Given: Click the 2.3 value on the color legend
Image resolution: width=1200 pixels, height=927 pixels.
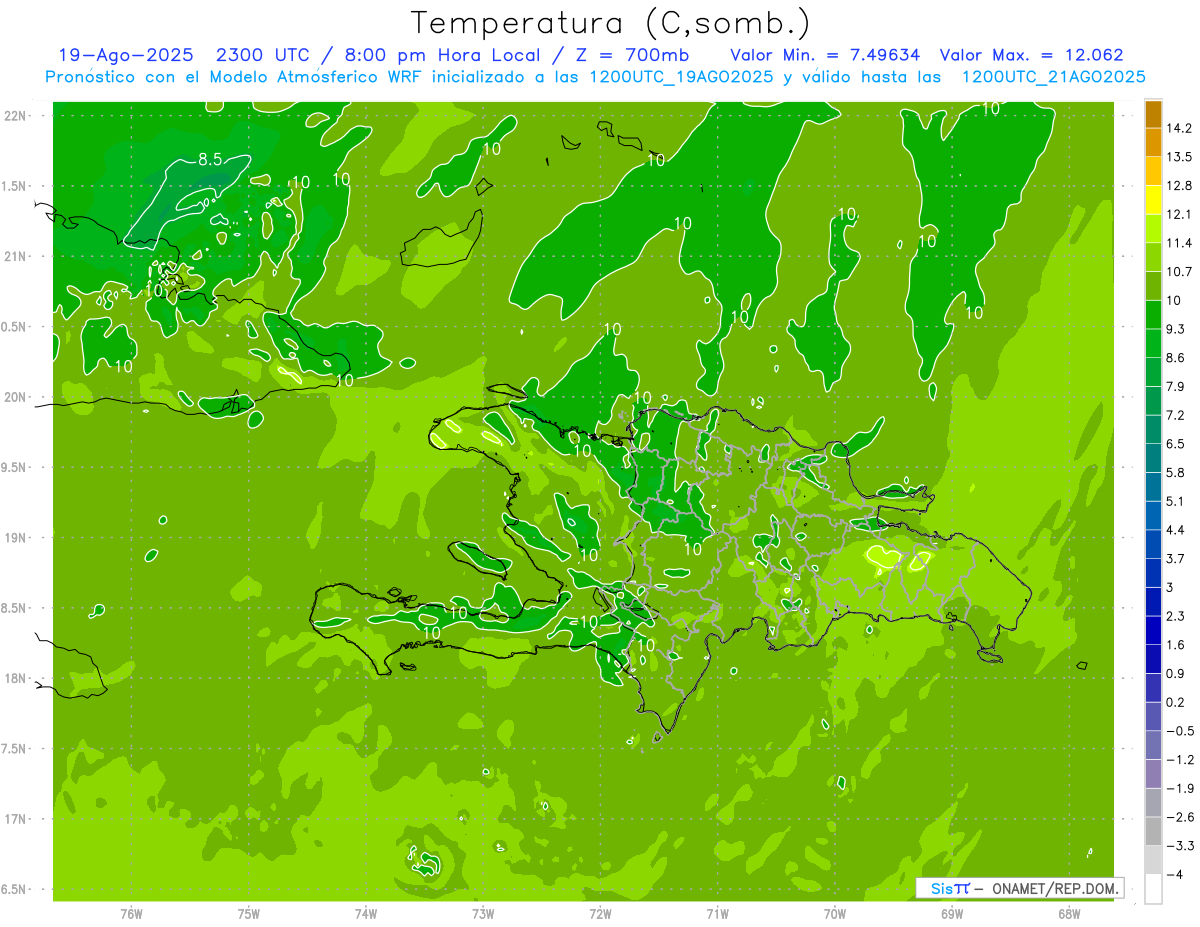Looking at the screenshot, I should [x=1177, y=616].
